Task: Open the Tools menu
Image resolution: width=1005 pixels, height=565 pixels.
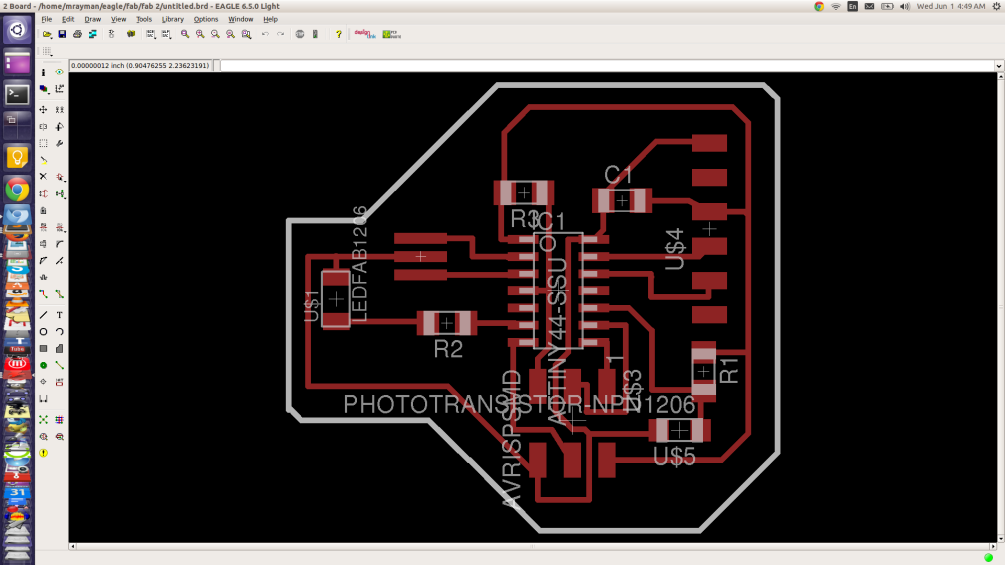Action: point(144,19)
